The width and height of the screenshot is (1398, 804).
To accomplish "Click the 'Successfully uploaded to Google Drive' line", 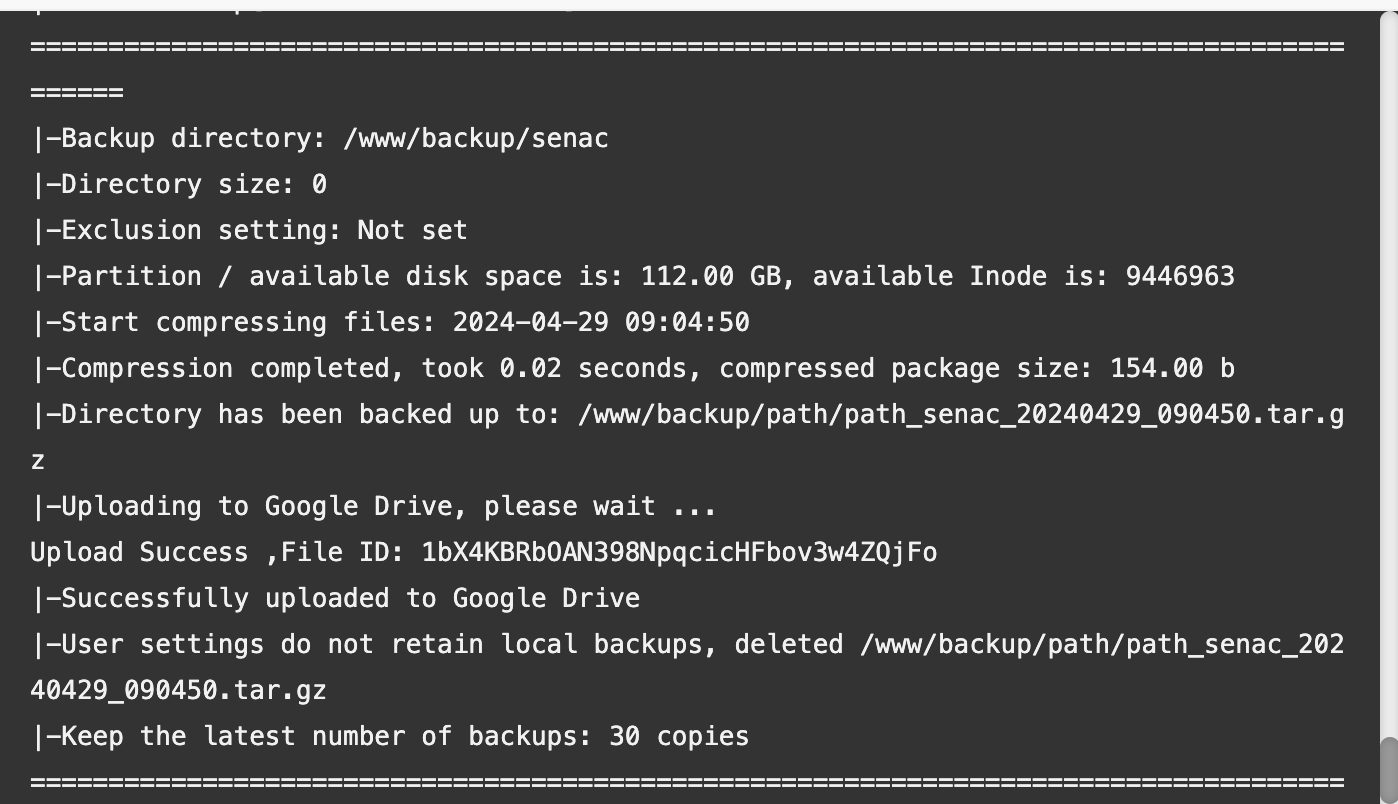I will pos(337,598).
